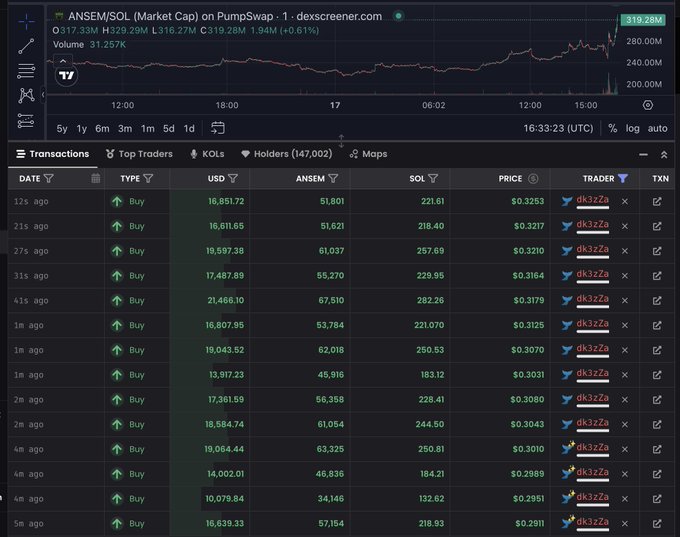Viewport: 680px width, 537px height.
Task: Open transaction link for 13,917.23 buy
Action: click(657, 375)
